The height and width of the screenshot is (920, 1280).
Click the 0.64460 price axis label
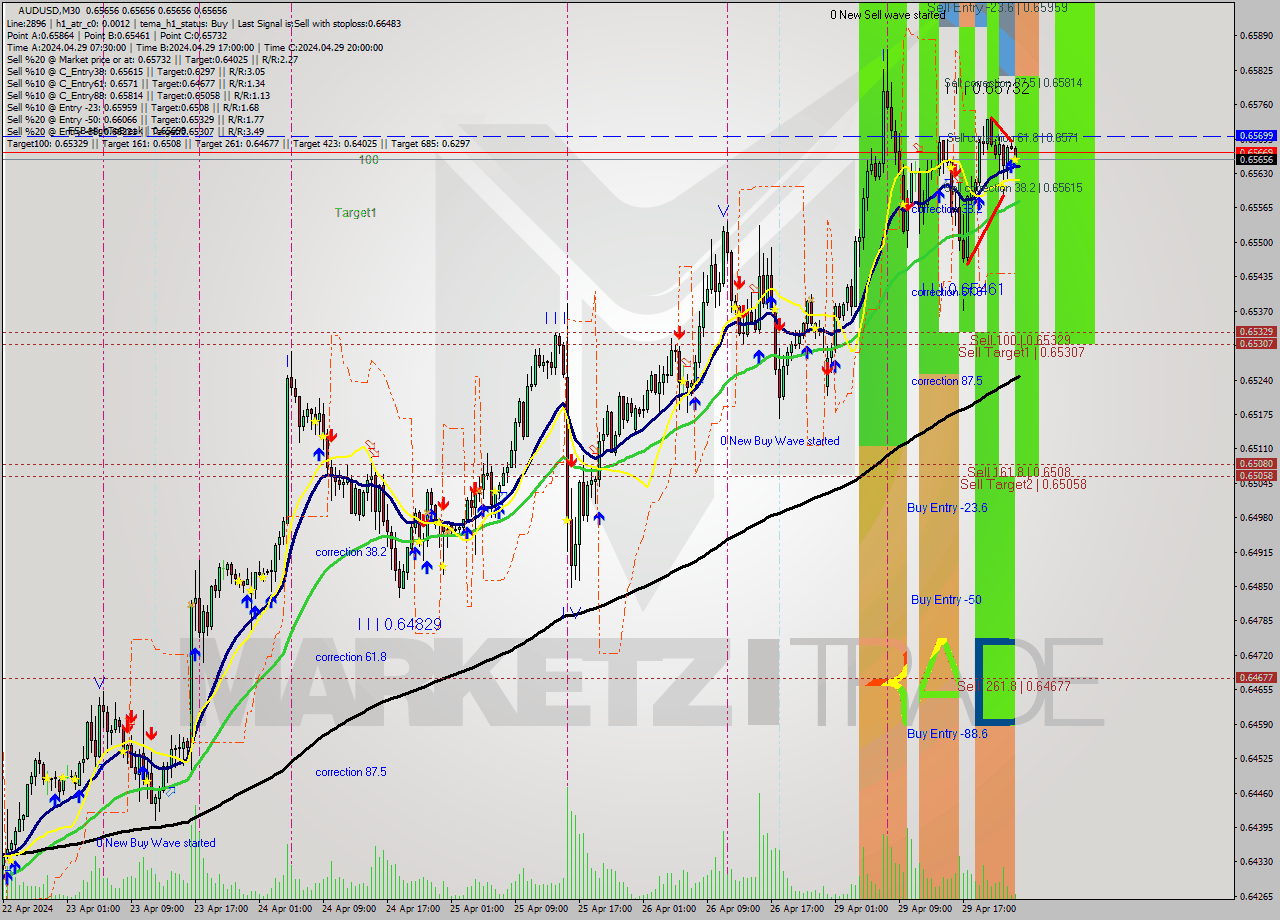pos(1256,794)
